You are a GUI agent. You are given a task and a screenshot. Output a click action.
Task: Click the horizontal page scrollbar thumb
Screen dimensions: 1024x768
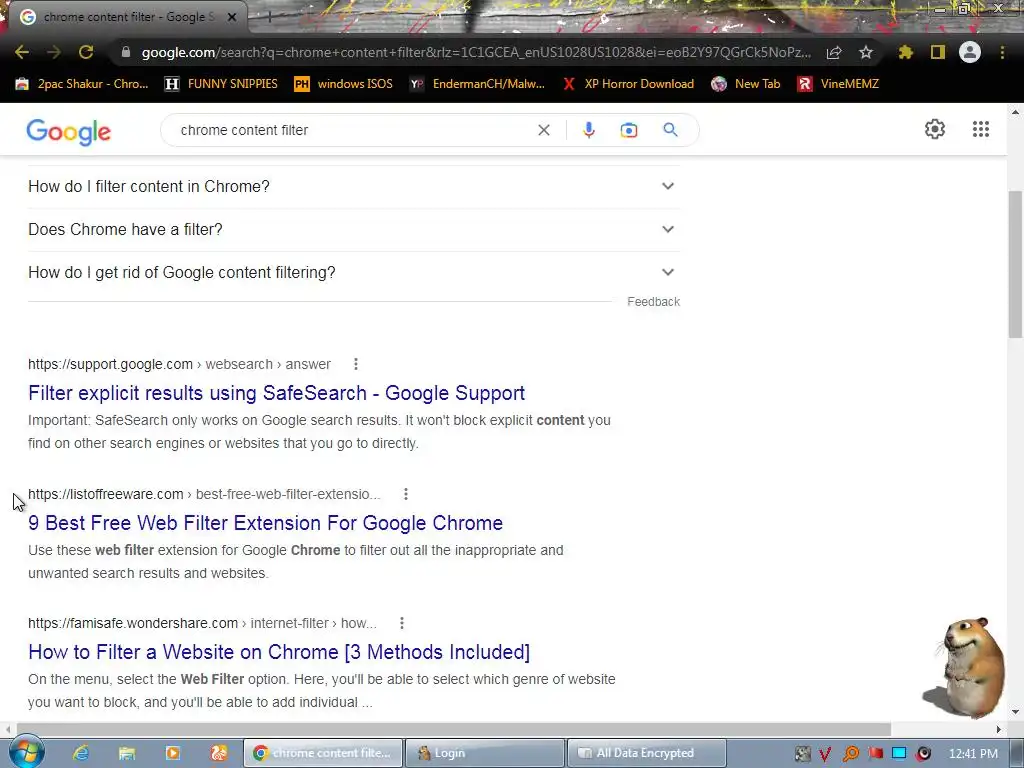pos(453,729)
